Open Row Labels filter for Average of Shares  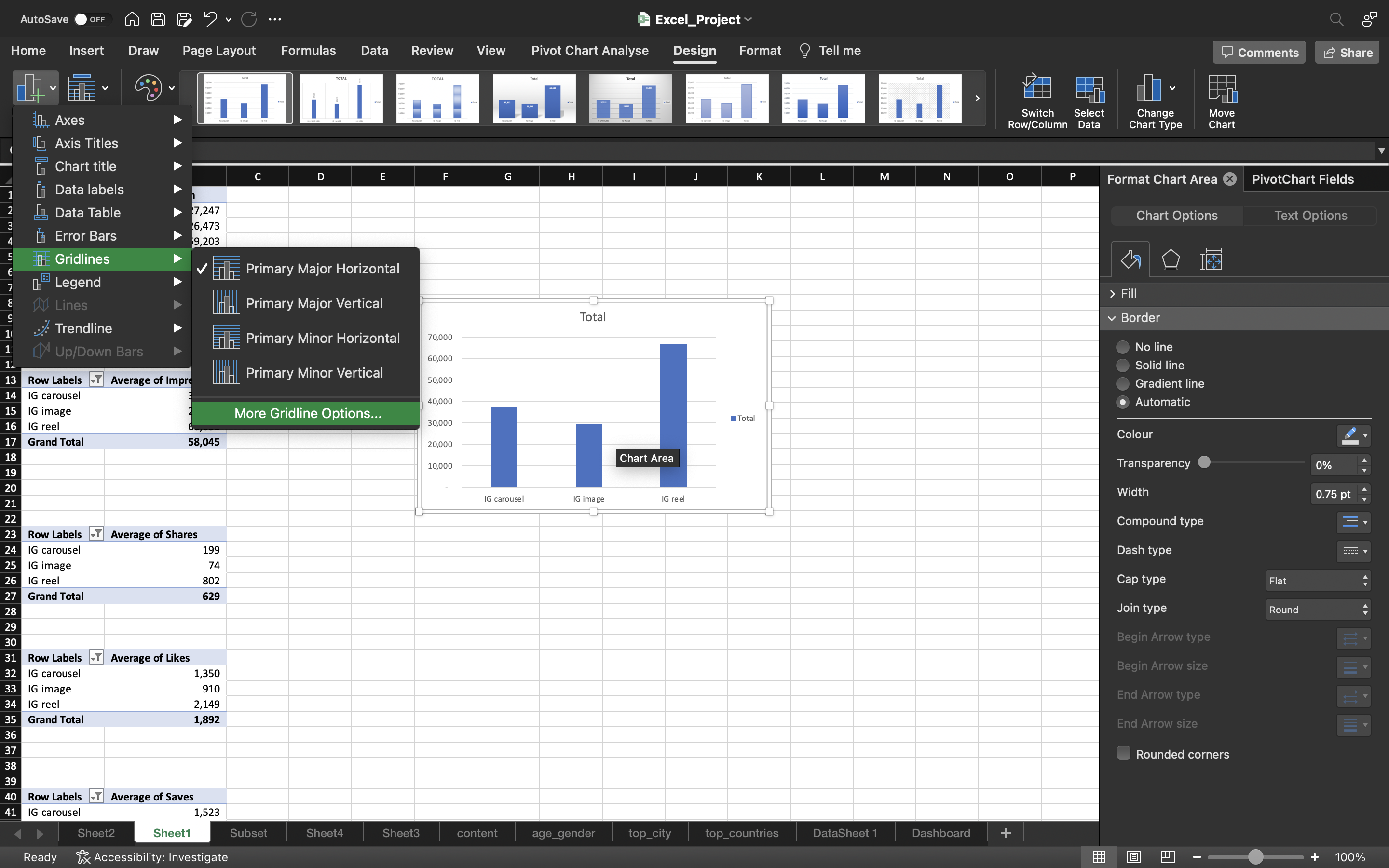pyautogui.click(x=96, y=534)
